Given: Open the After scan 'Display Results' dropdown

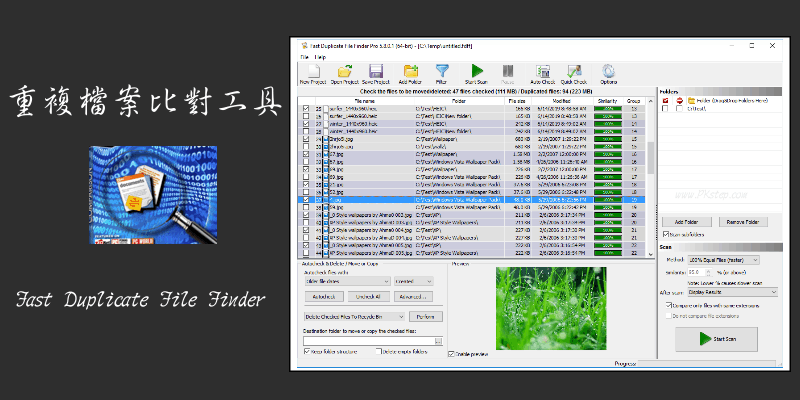Looking at the screenshot, I should click(732, 292).
